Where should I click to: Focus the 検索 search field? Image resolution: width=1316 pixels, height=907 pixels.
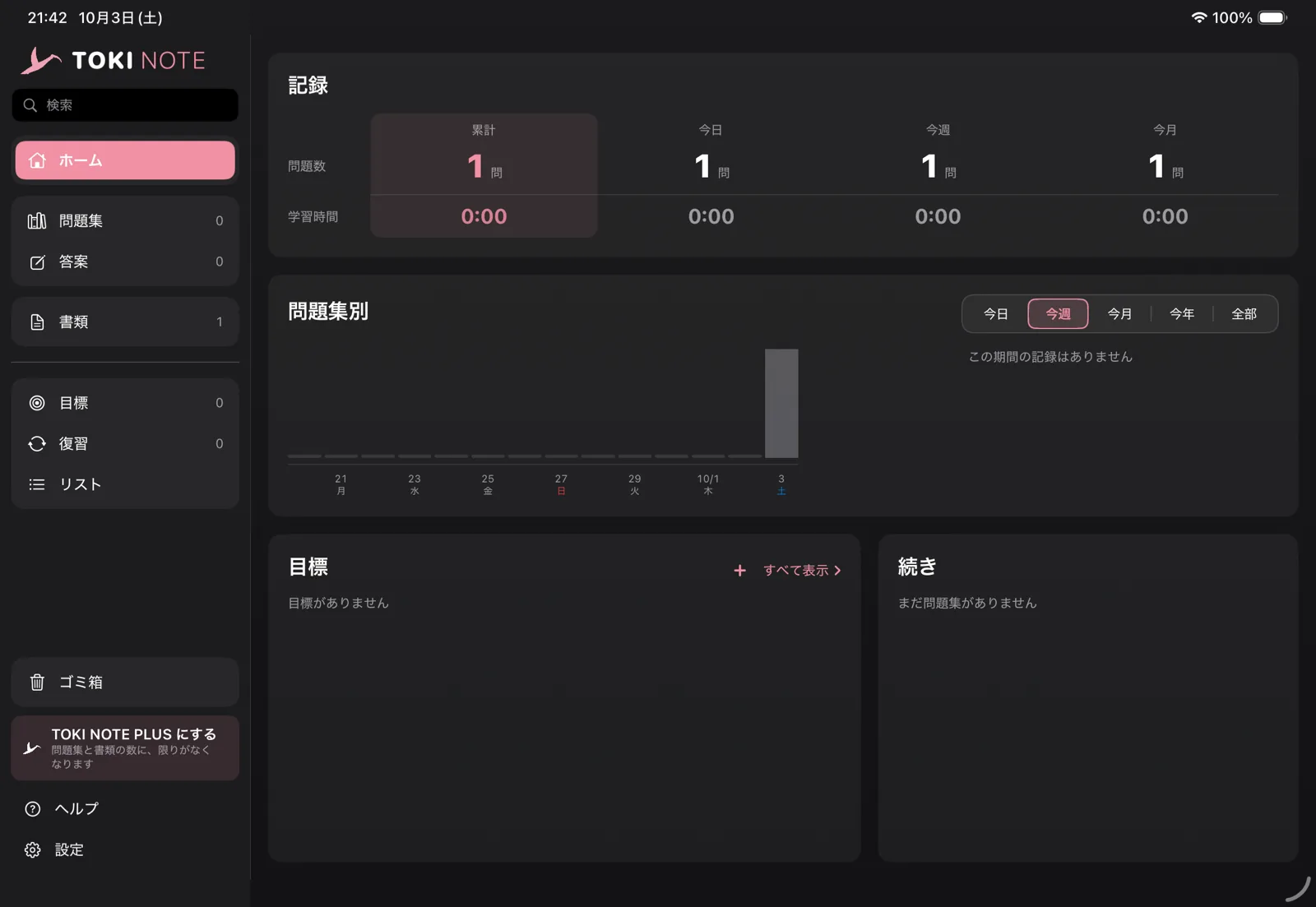point(125,105)
